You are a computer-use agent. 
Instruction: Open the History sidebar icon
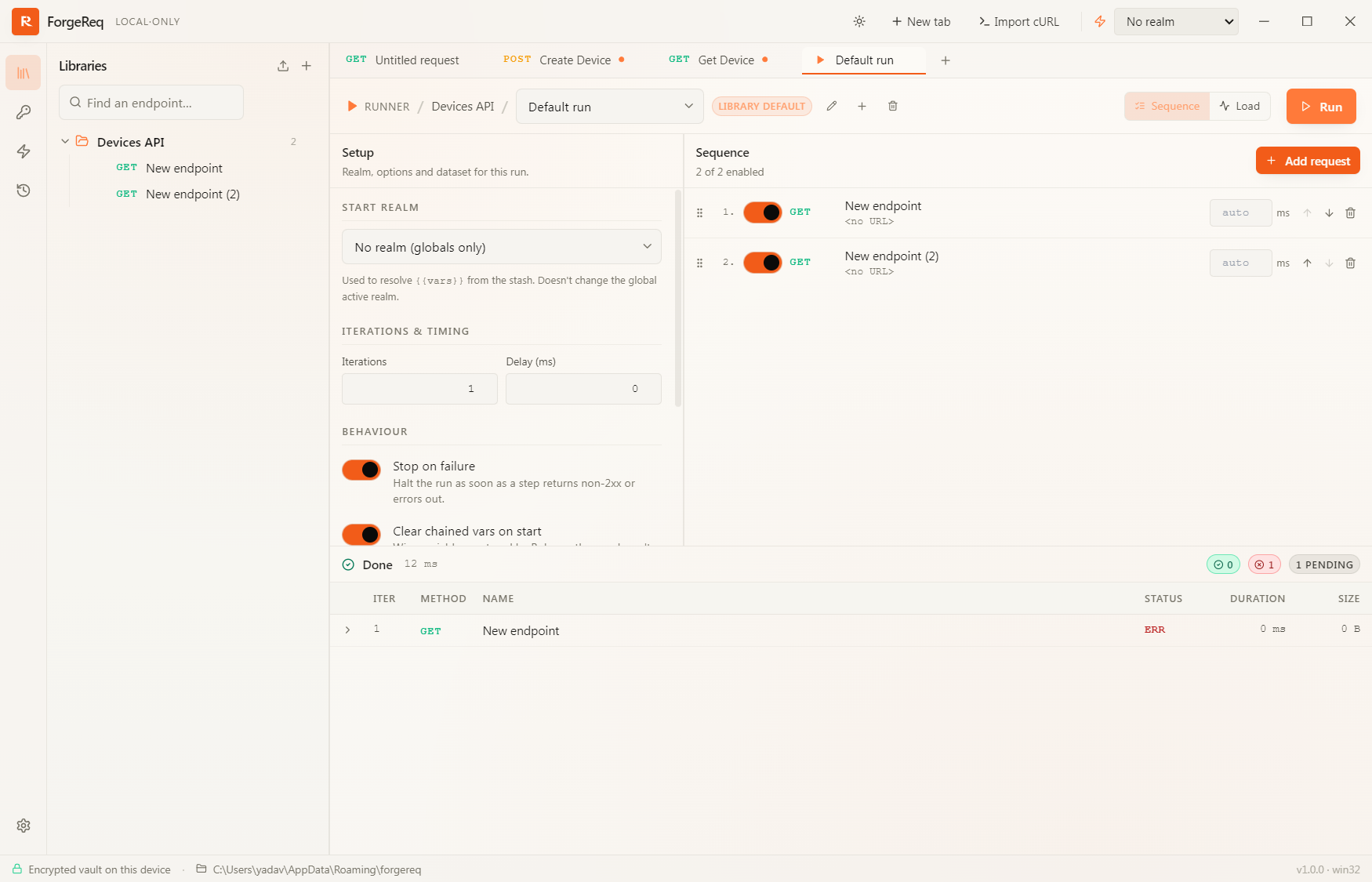(x=24, y=191)
